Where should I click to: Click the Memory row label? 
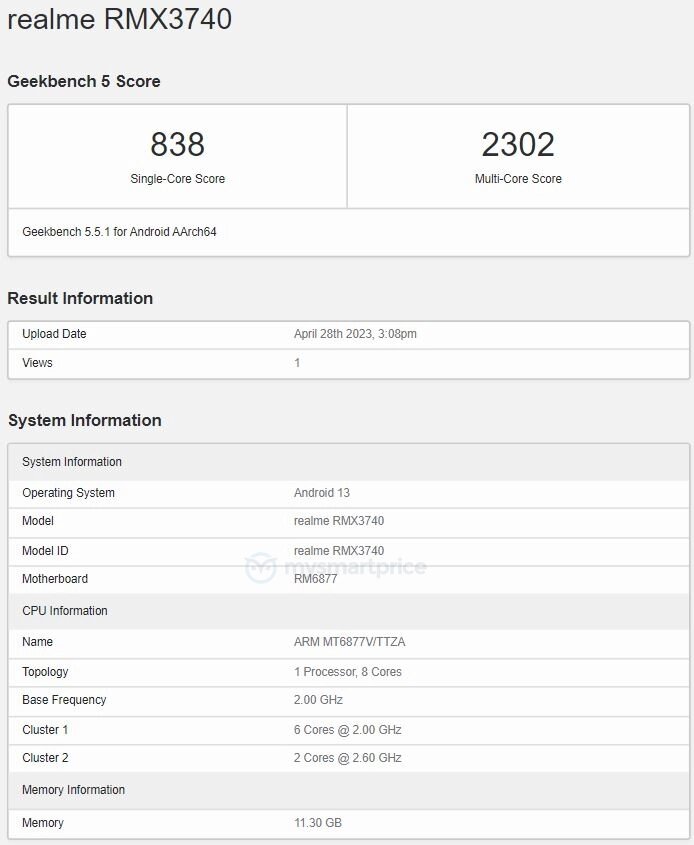pyautogui.click(x=43, y=823)
